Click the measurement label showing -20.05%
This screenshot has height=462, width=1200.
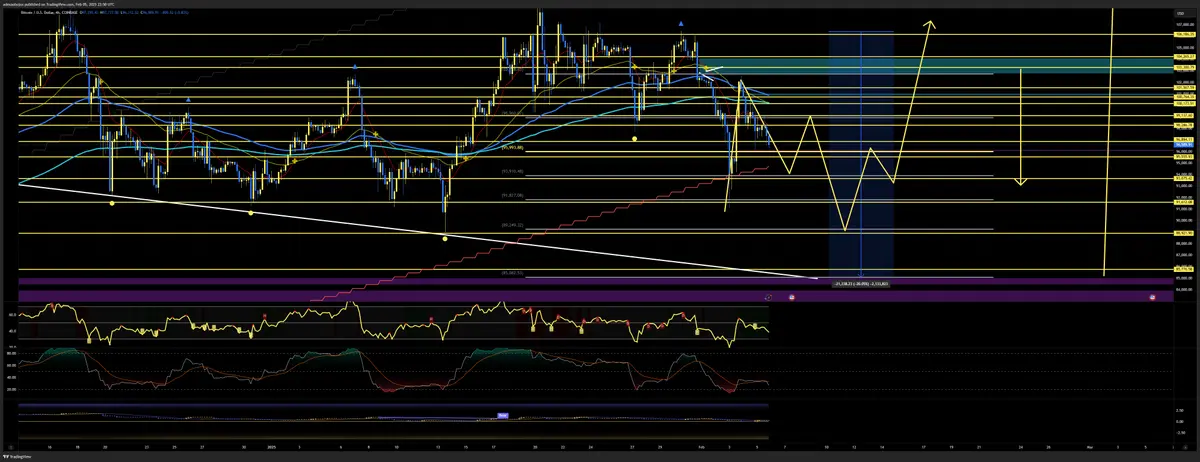tap(861, 284)
